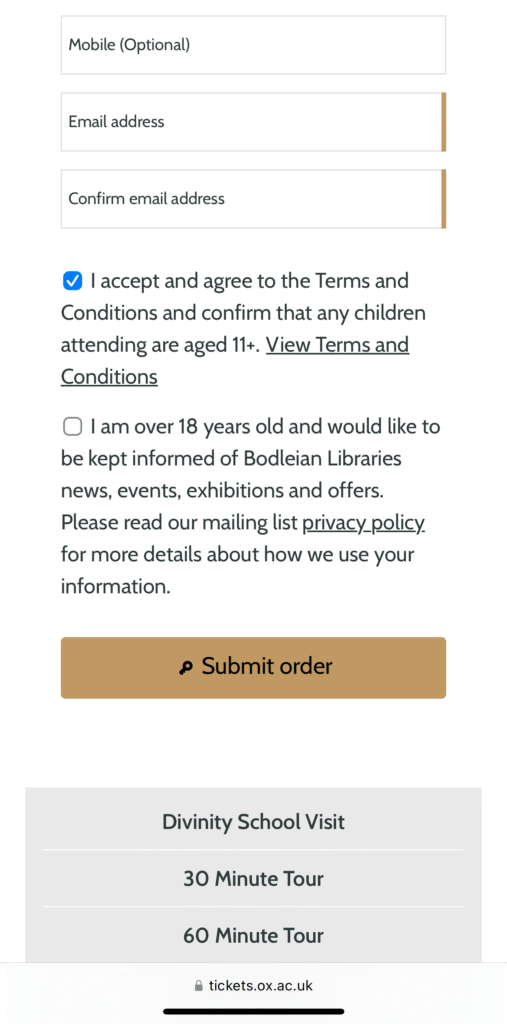Image resolution: width=507 pixels, height=1024 pixels.
Task: Click the gold required marker on Email address
Action: pyautogui.click(x=444, y=122)
